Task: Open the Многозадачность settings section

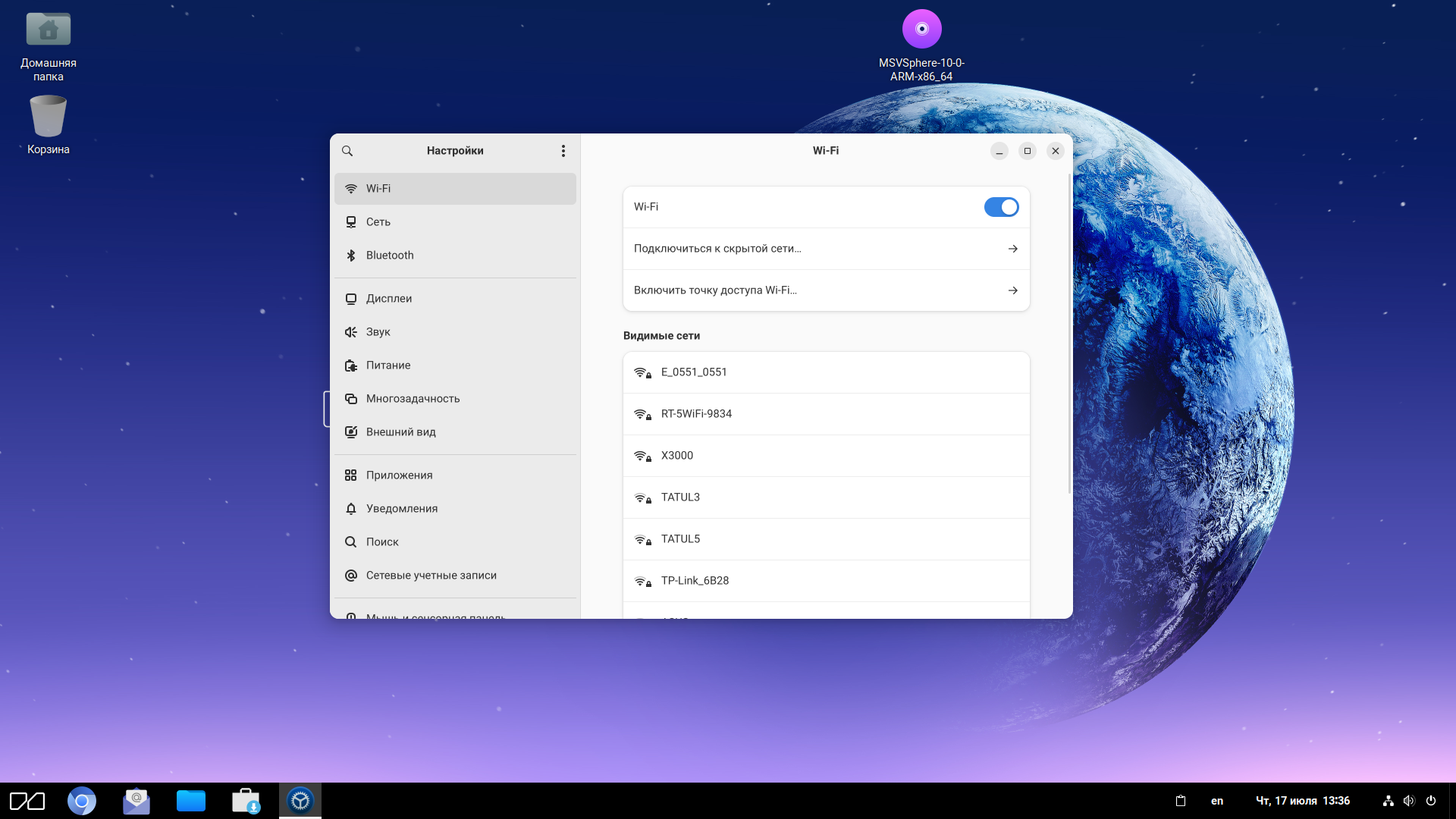Action: coord(413,399)
